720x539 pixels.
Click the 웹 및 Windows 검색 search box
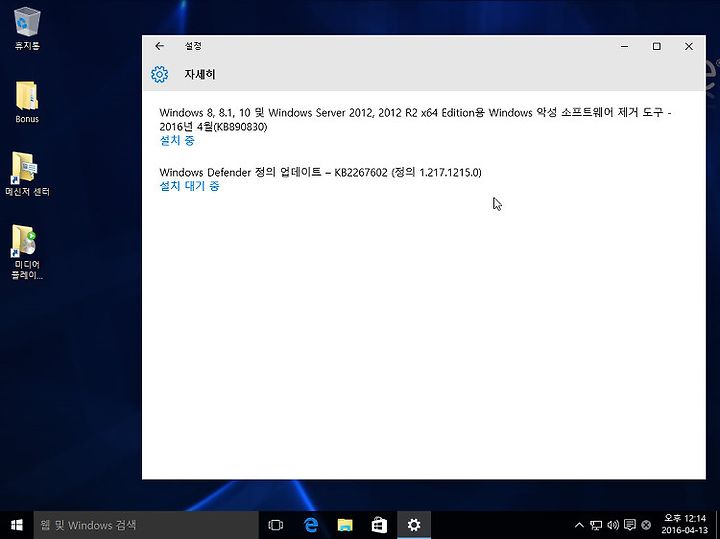[x=146, y=525]
